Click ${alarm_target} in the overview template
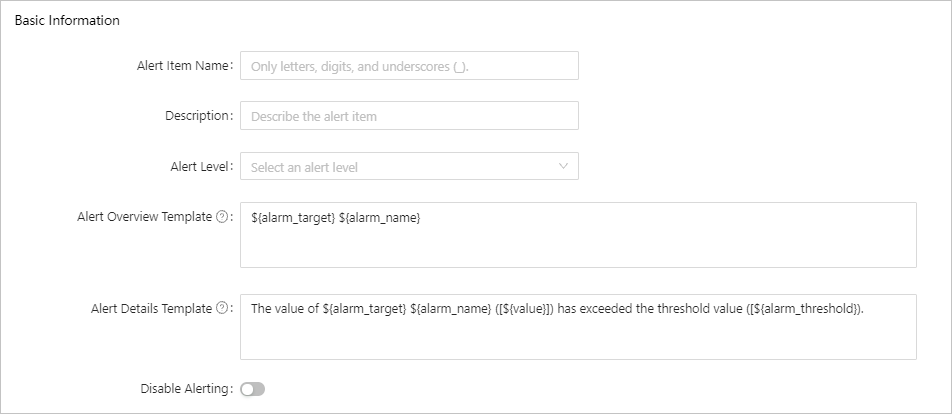 [x=293, y=218]
